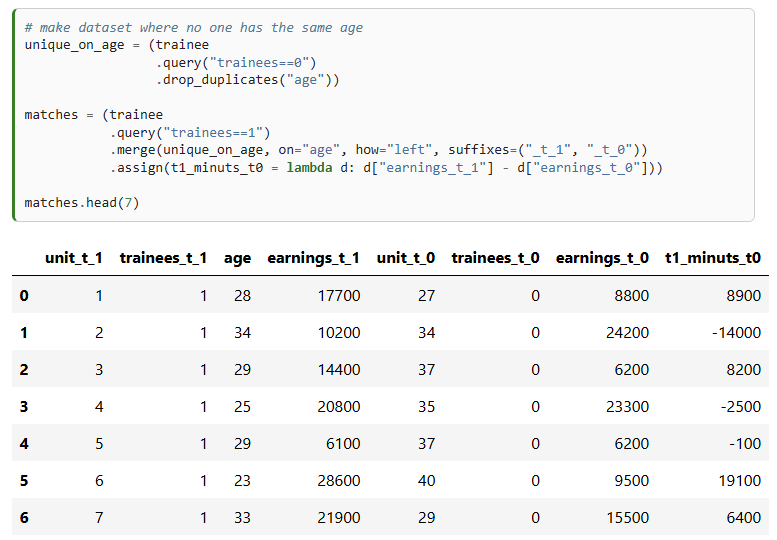The width and height of the screenshot is (777, 540).
Task: Click earnings value 28600 in row 5
Action: coord(339,481)
